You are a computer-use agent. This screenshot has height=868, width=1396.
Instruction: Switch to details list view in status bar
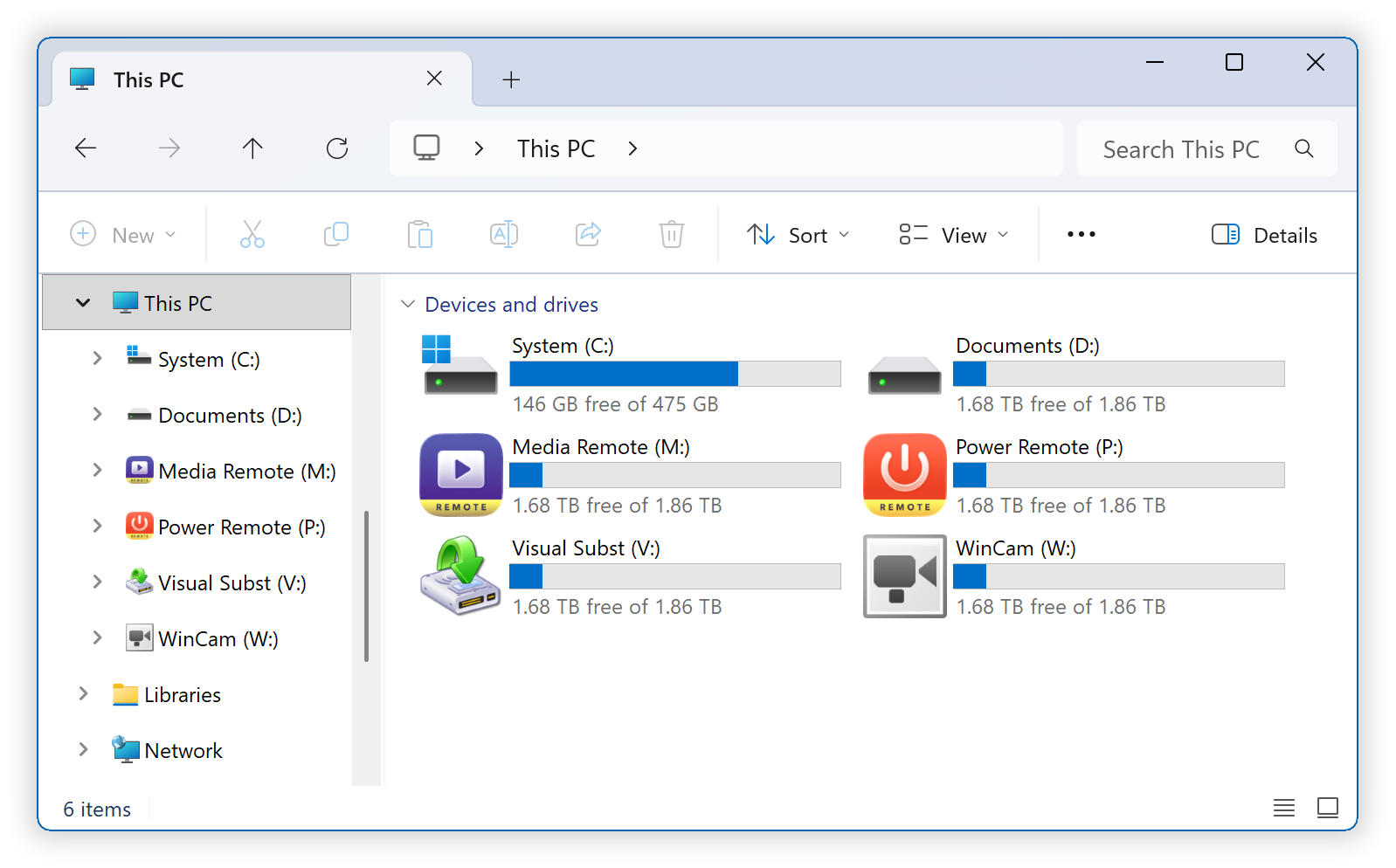[1284, 808]
